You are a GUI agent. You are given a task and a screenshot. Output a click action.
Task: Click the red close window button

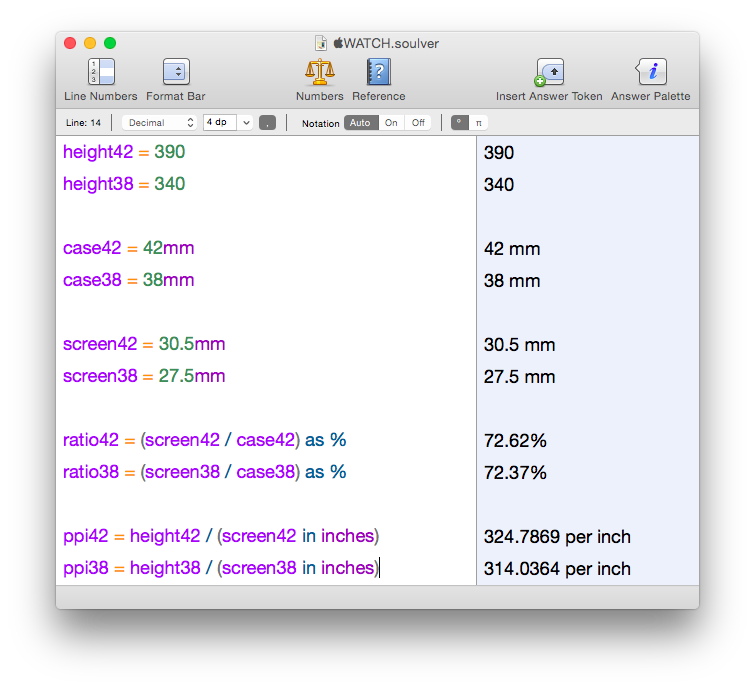coord(70,43)
